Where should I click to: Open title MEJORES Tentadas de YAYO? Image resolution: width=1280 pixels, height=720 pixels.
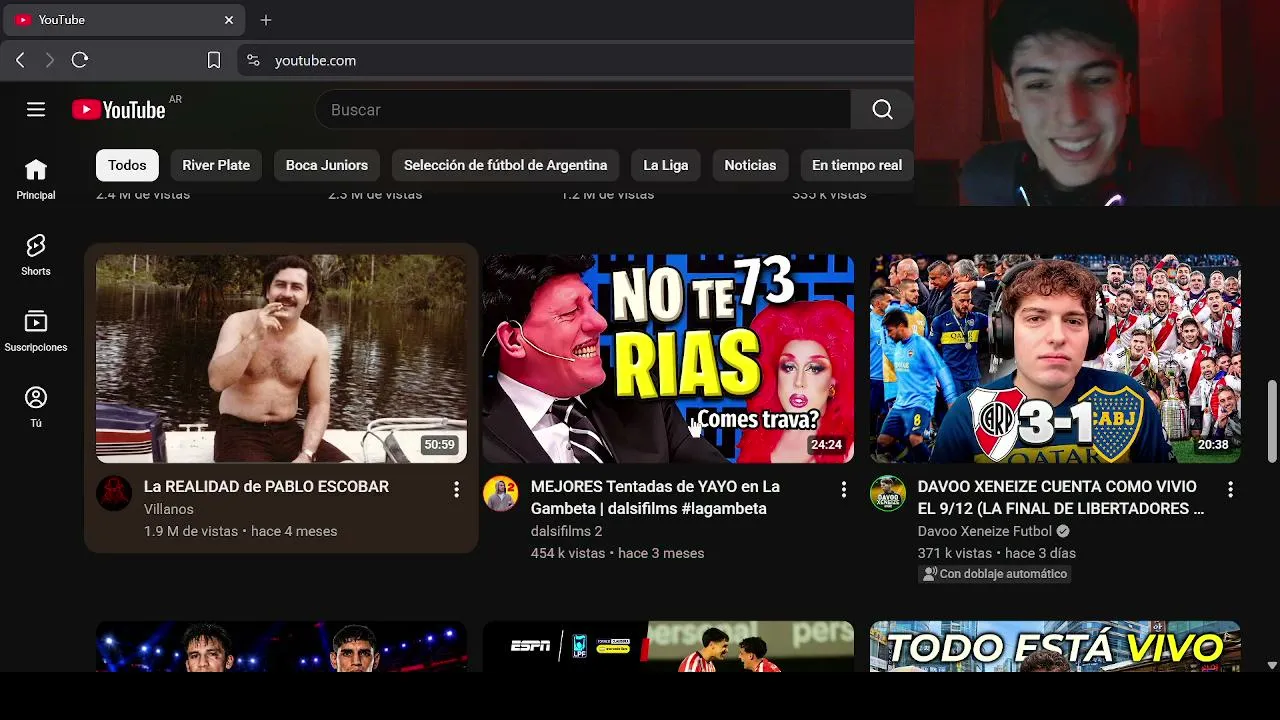click(655, 498)
